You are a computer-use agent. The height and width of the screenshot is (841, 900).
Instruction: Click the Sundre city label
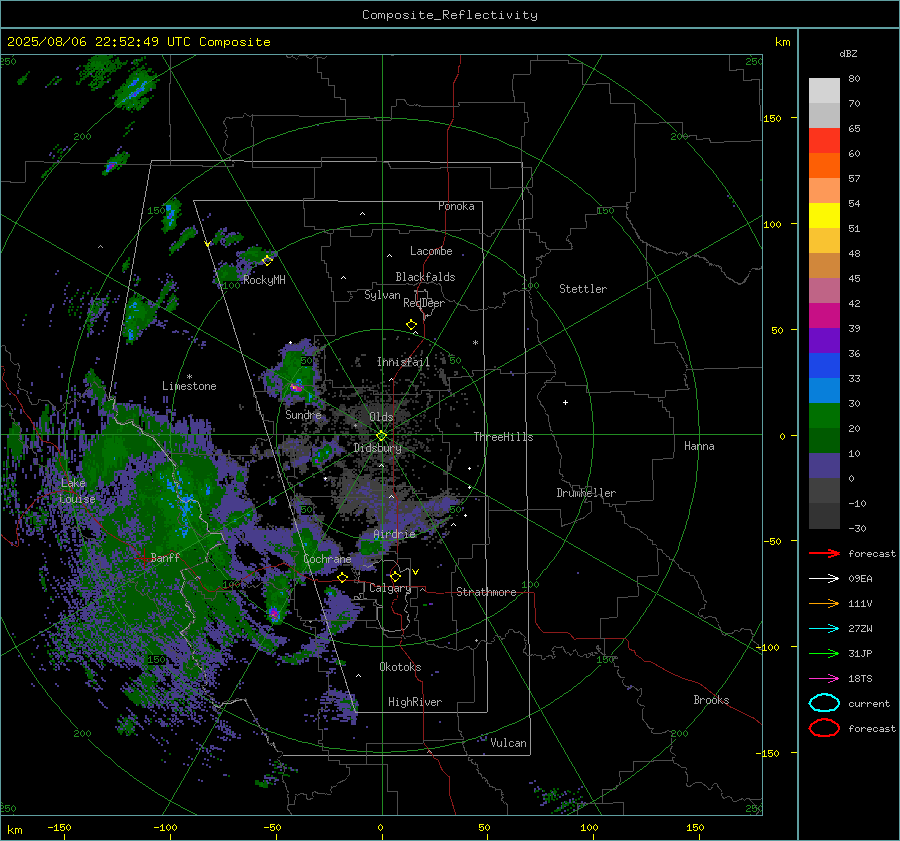(x=303, y=415)
